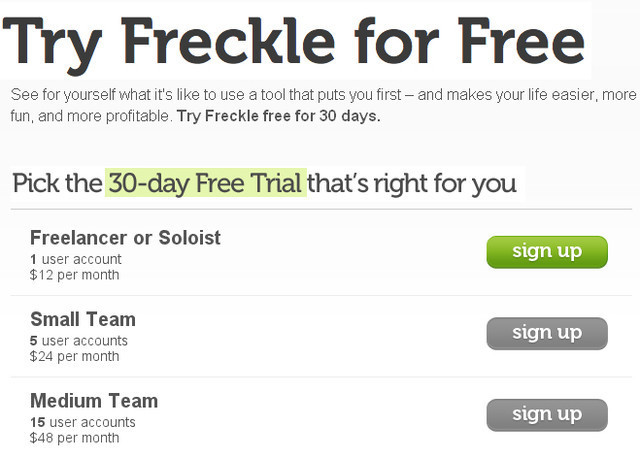Select the "Freelancer or Soloist" plan title
This screenshot has height=458, width=640.
click(125, 238)
